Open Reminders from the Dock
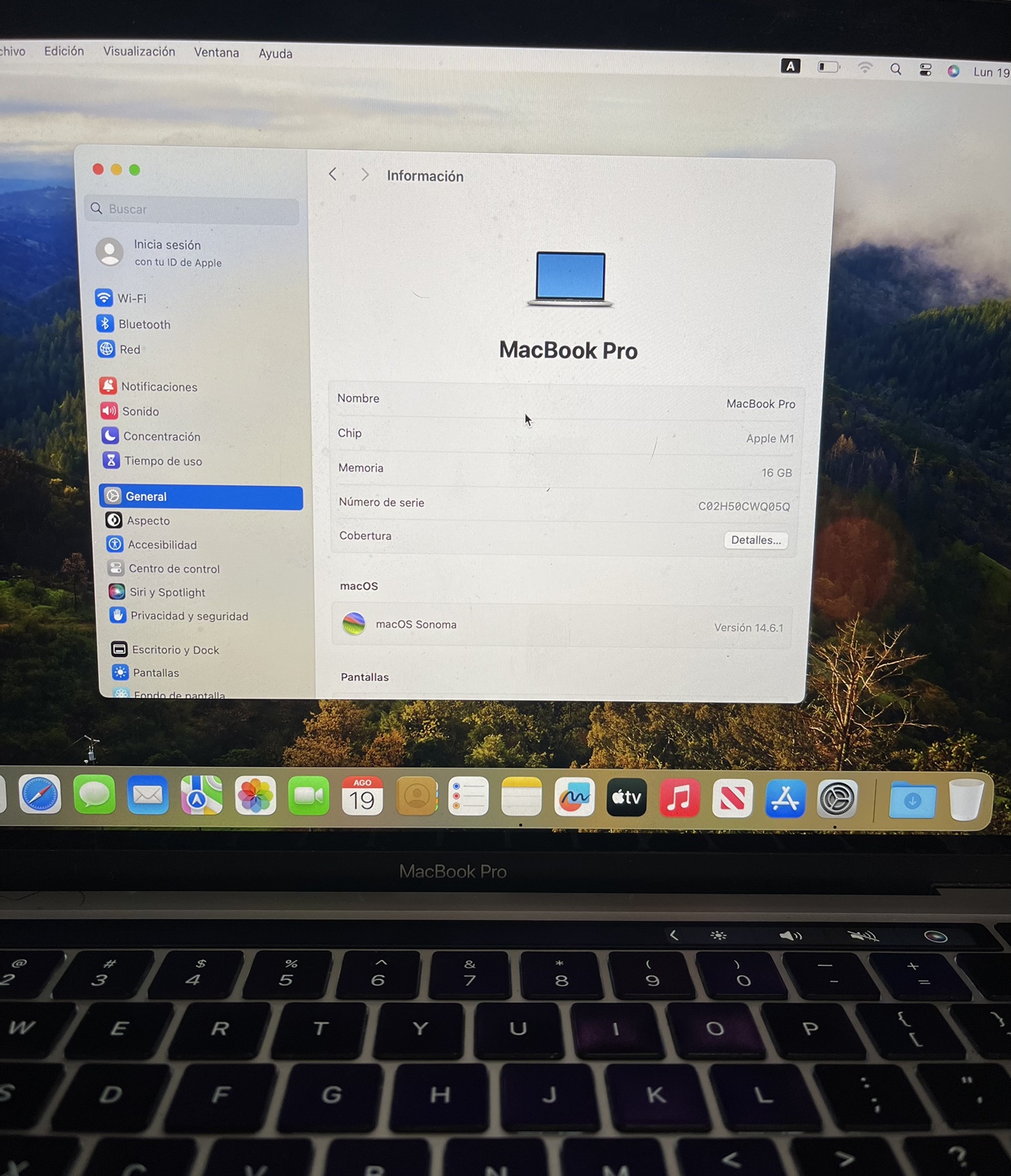Screen dimensions: 1011x1176 coord(469,798)
